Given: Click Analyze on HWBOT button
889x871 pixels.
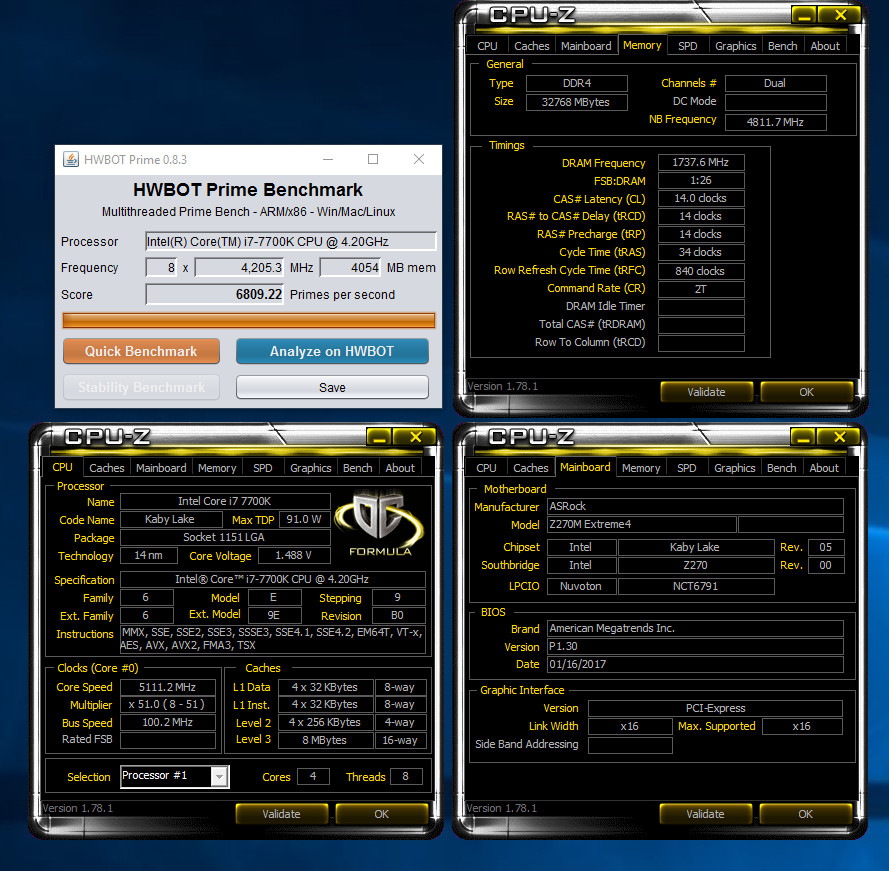Looking at the screenshot, I should tap(332, 351).
